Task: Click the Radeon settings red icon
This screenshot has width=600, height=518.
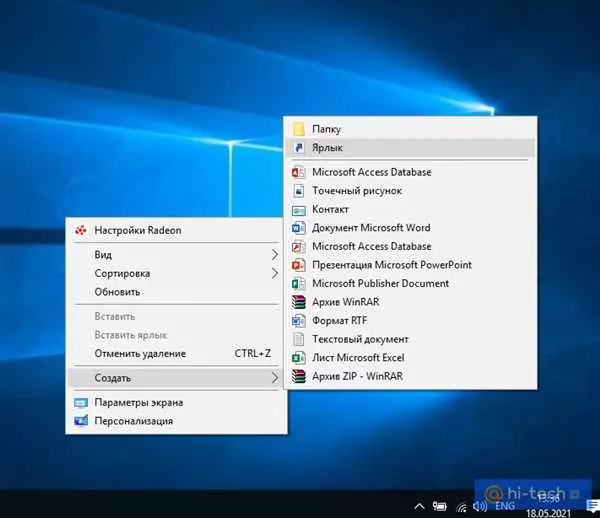Action: [x=80, y=230]
